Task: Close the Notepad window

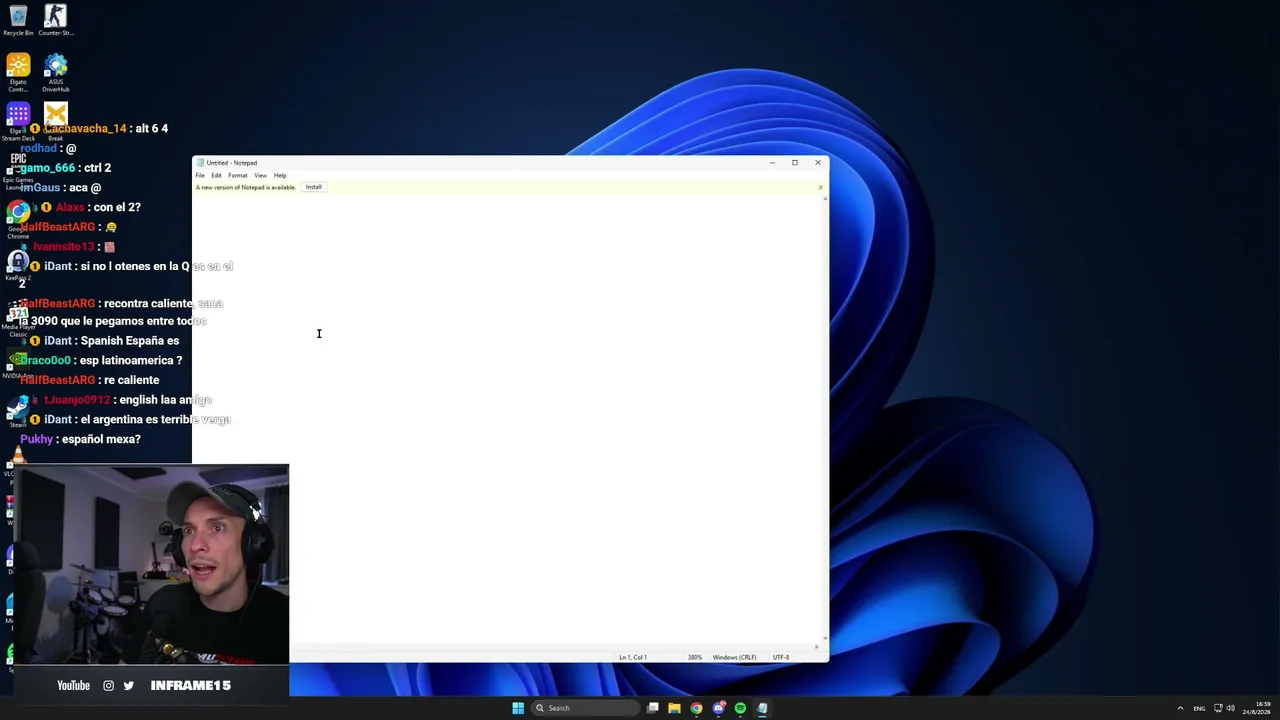Action: tap(818, 162)
